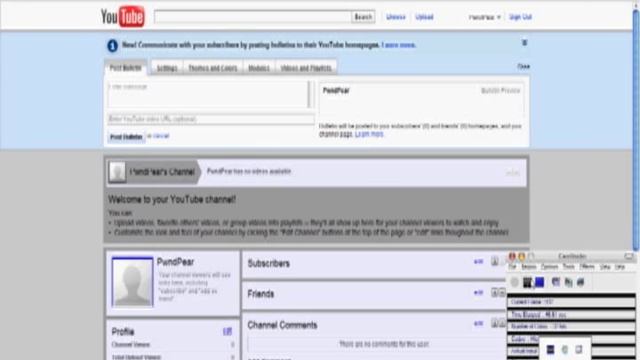Click the edit link in the channel banner
The height and width of the screenshot is (360, 640).
[513, 173]
